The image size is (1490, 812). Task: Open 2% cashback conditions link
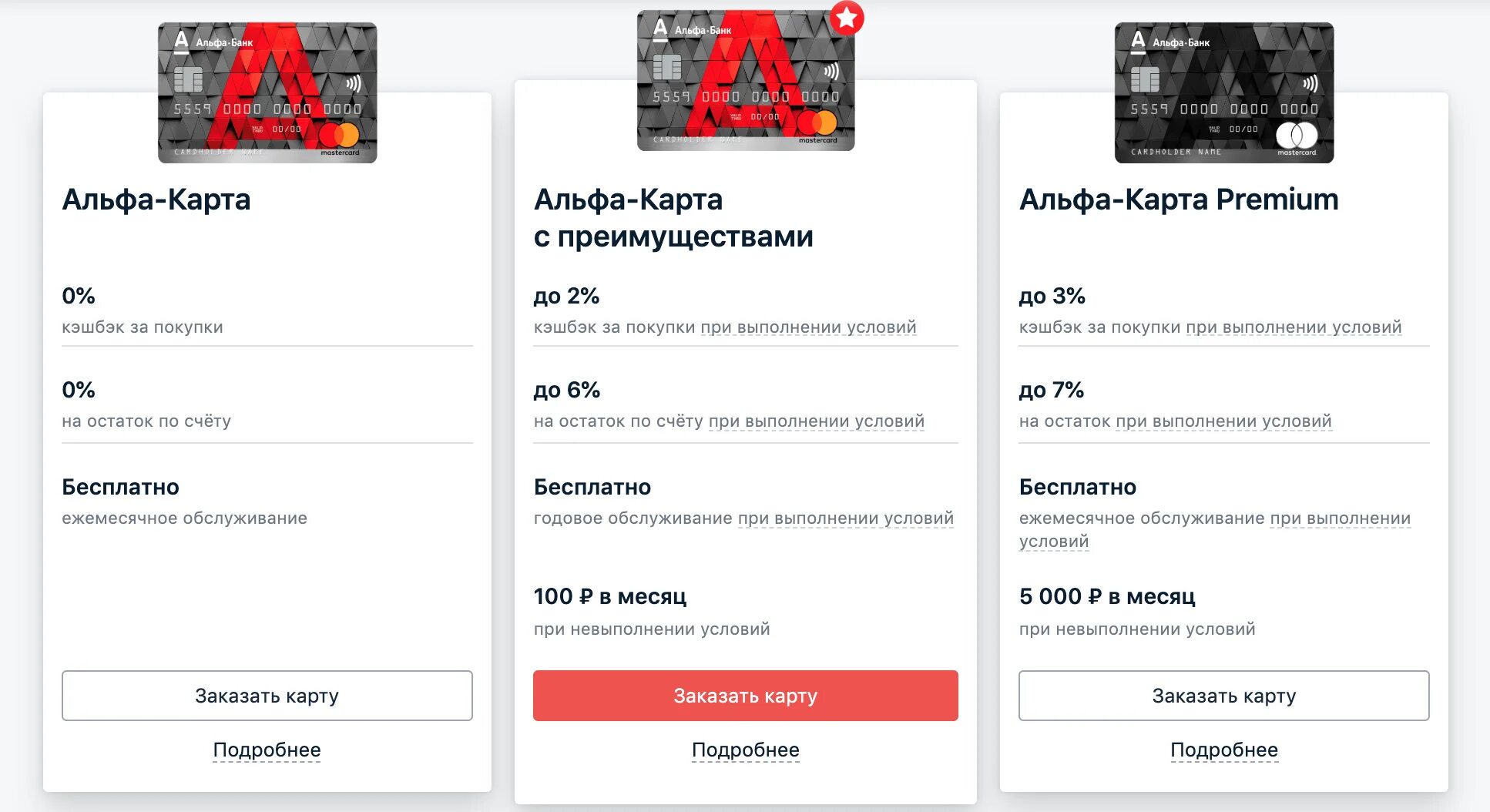pos(808,327)
